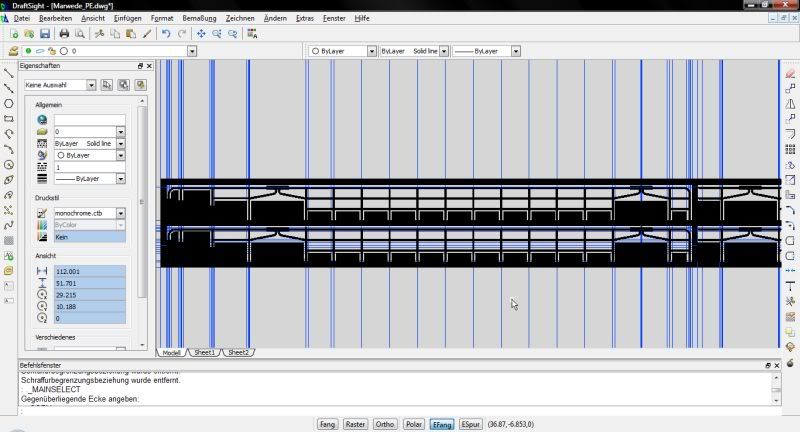Screen dimensions: 800x432
Task: Open ByLayer color dropdown in Eigenschaften
Action: tap(121, 155)
